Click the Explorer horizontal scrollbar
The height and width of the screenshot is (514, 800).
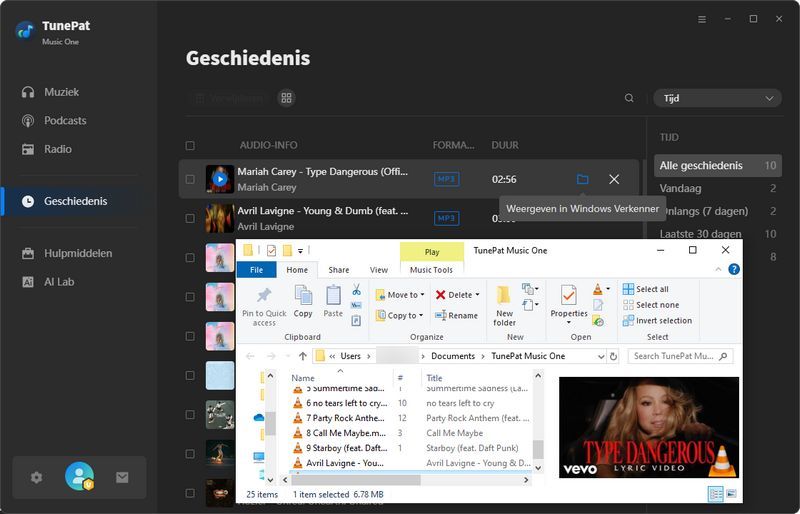pos(356,480)
